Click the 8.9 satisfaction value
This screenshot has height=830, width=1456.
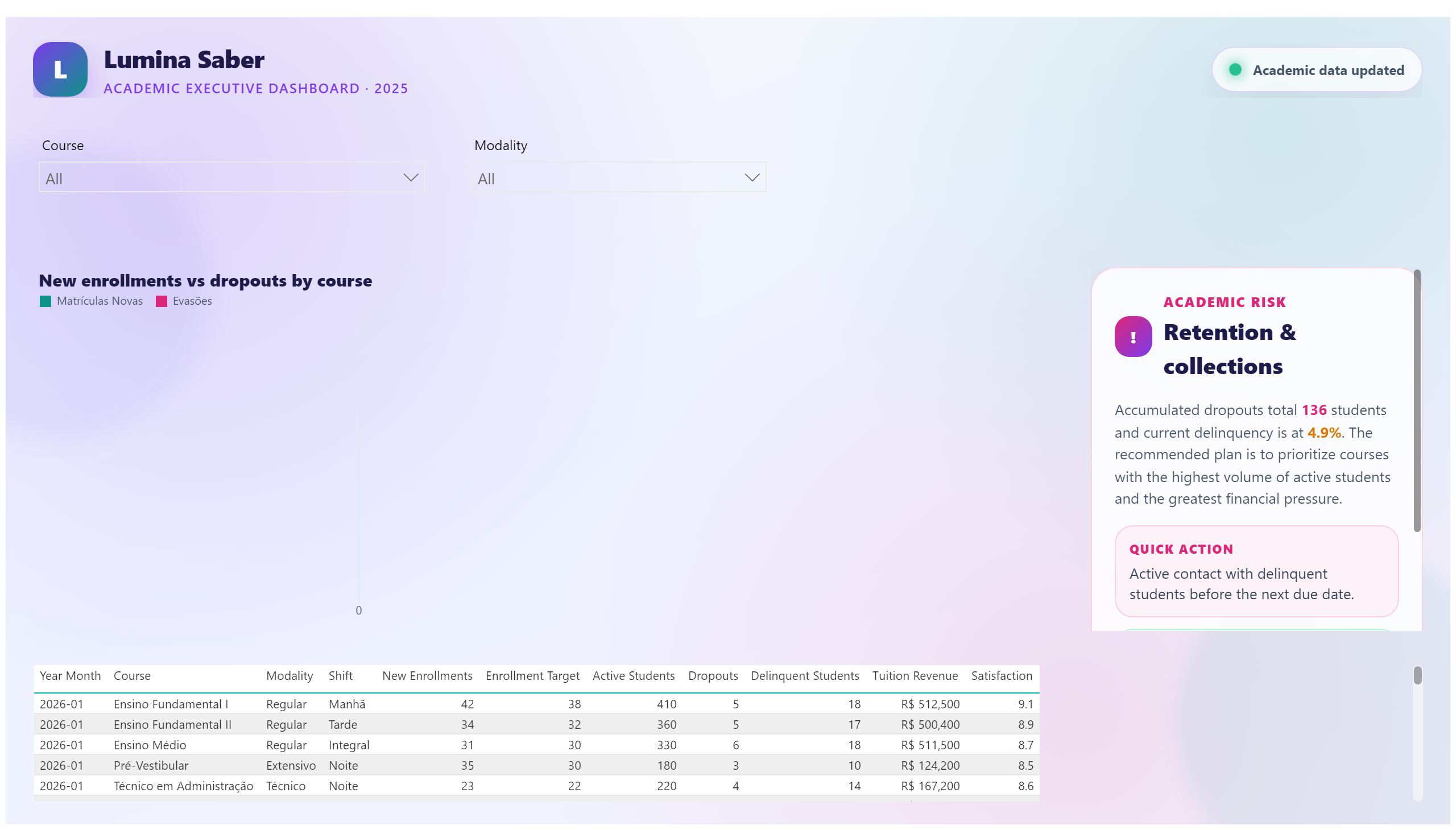pyautogui.click(x=1025, y=724)
